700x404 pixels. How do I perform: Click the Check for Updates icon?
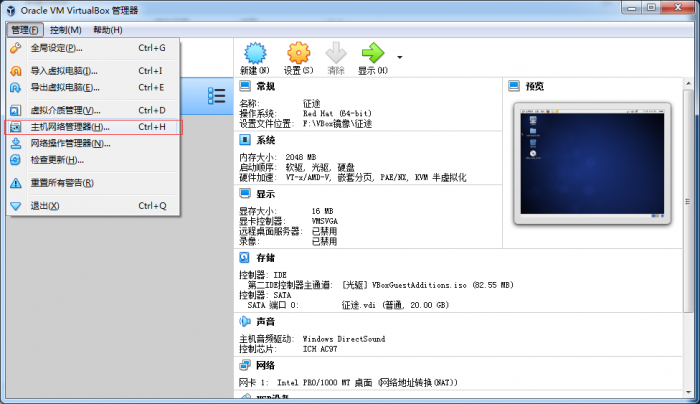click(16, 160)
